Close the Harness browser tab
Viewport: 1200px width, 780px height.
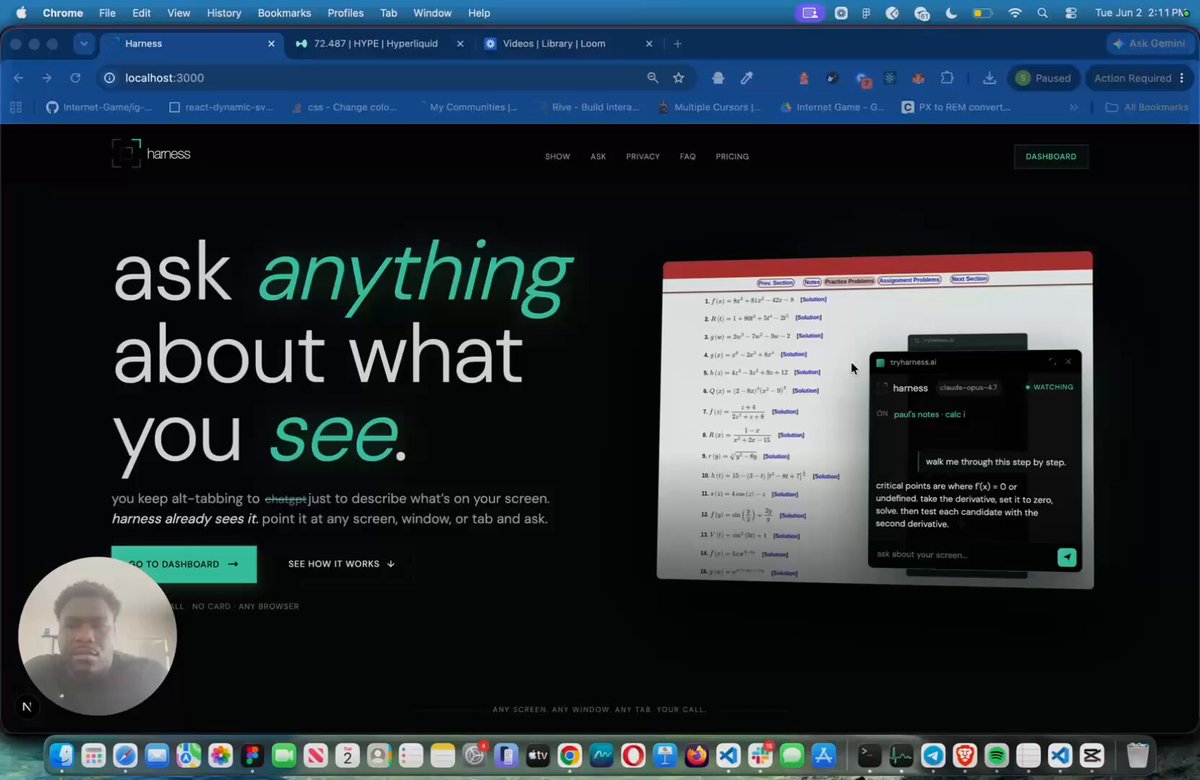click(272, 44)
